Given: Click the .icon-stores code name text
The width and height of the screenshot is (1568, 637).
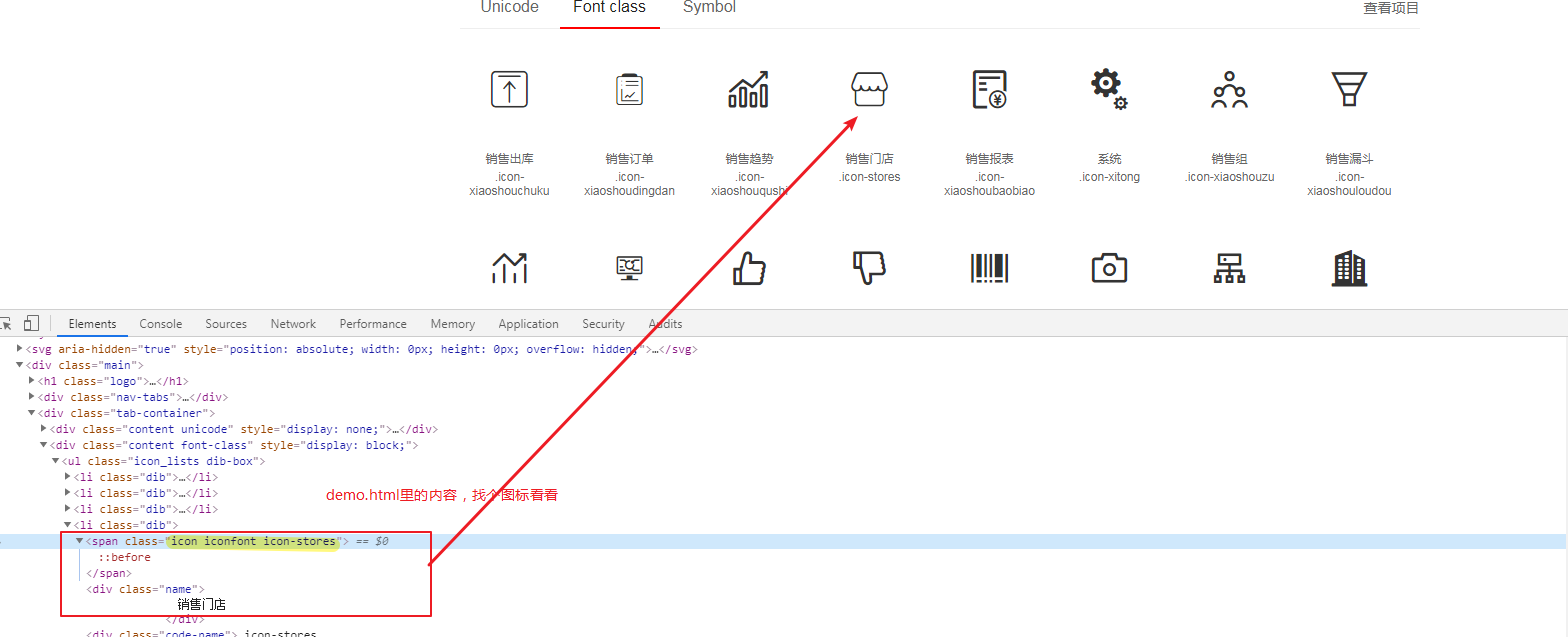Looking at the screenshot, I should point(869,177).
